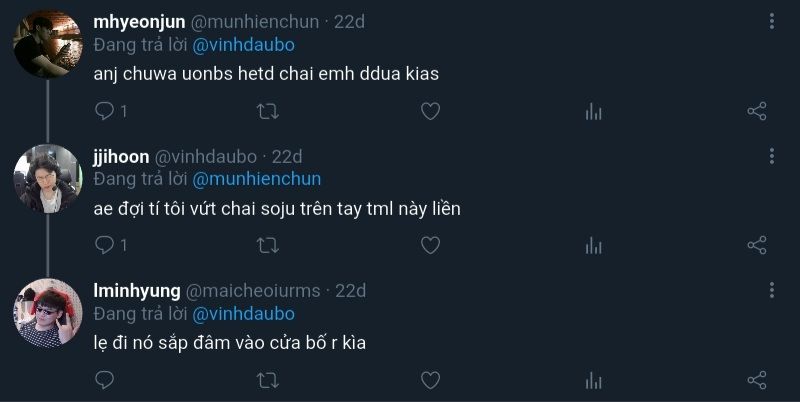Share jjihoon's tweet
The image size is (800, 402).
pos(757,244)
